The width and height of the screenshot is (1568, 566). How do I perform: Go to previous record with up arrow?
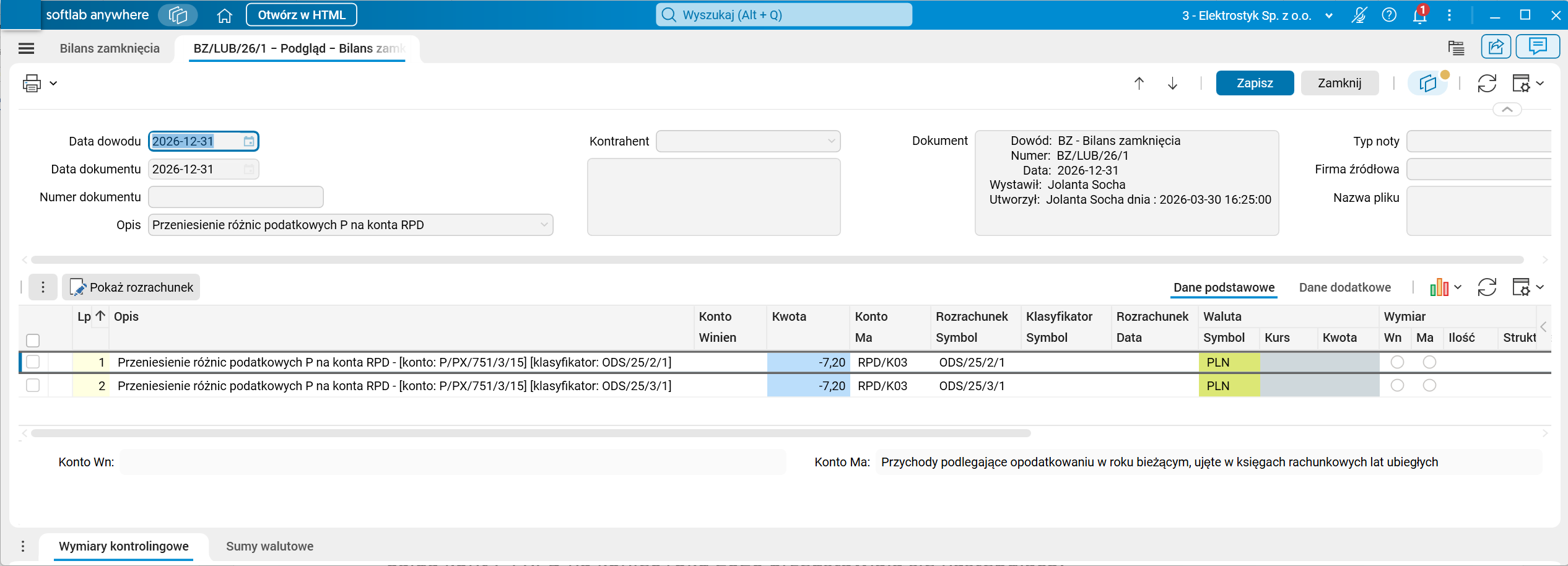point(1139,83)
